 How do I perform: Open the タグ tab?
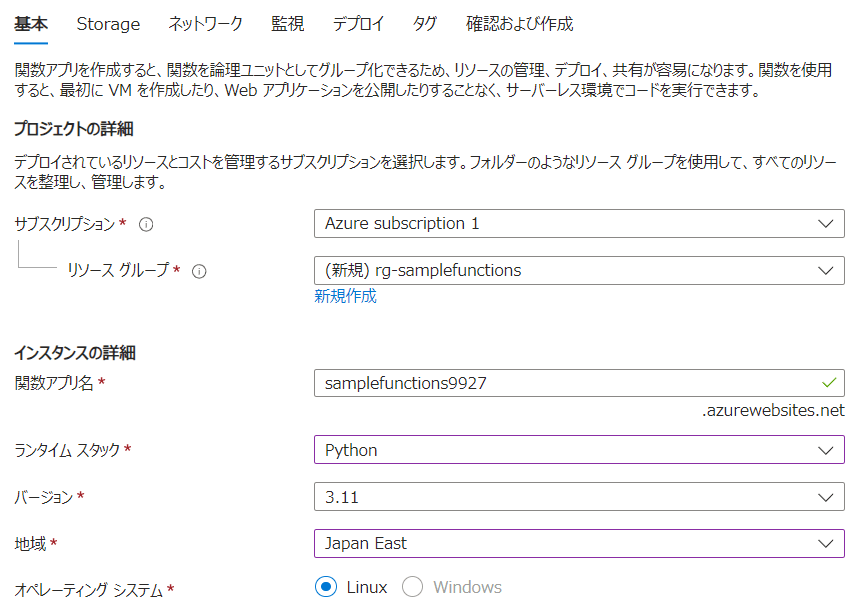[425, 24]
